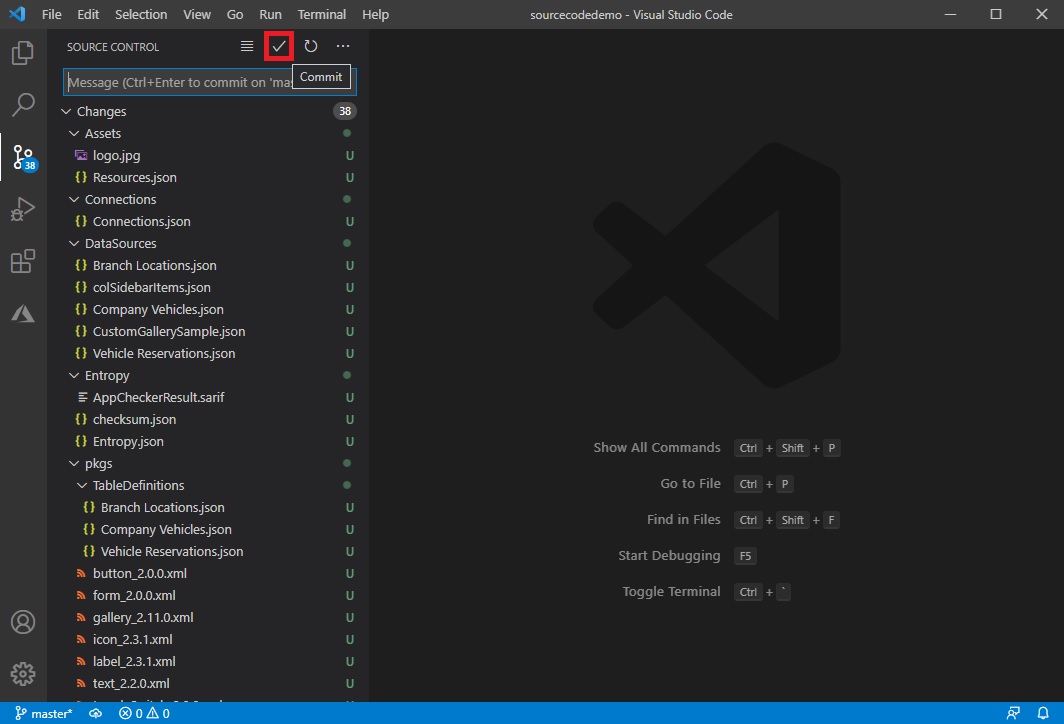Commit changes with the checkmark button
Viewport: 1064px width, 724px height.
tap(279, 46)
